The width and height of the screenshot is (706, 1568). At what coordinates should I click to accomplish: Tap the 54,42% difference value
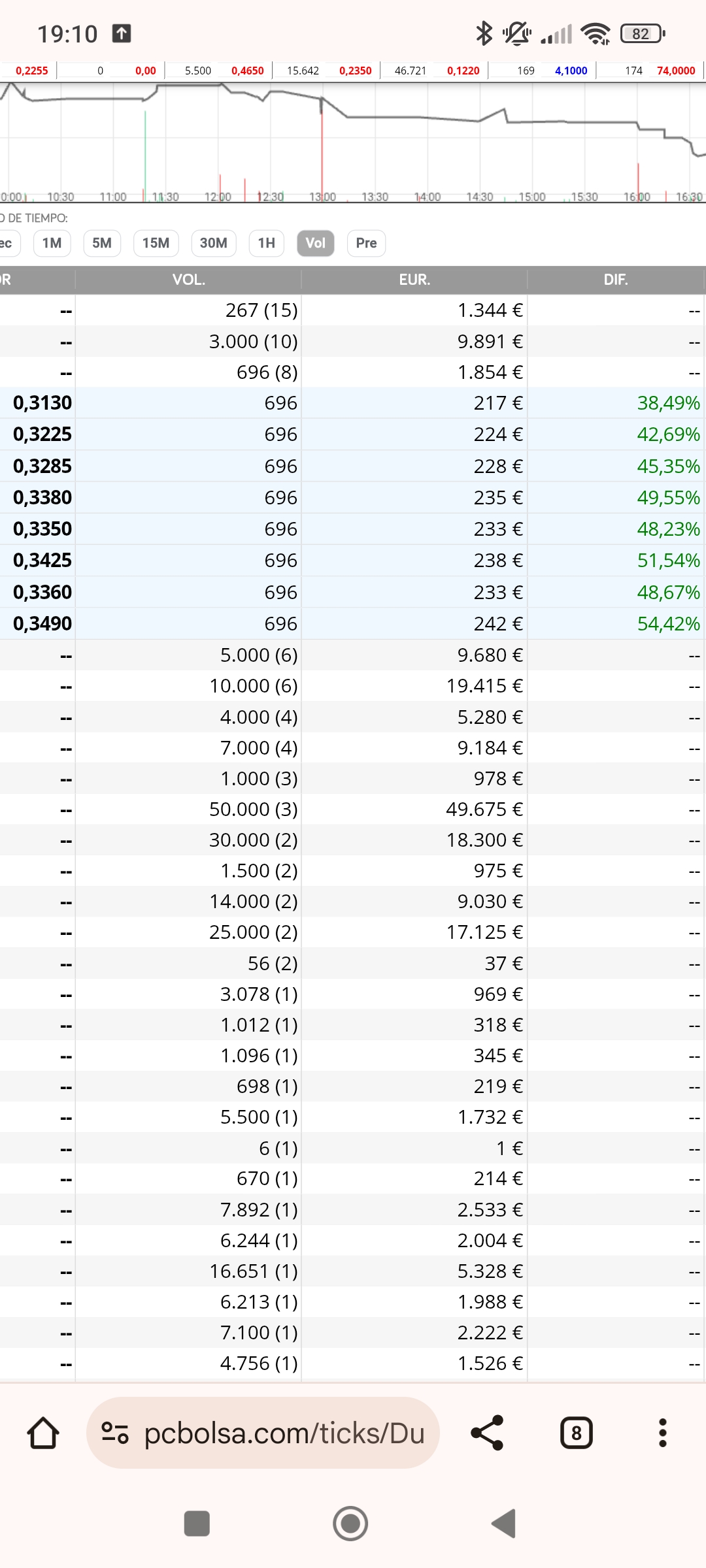point(669,624)
